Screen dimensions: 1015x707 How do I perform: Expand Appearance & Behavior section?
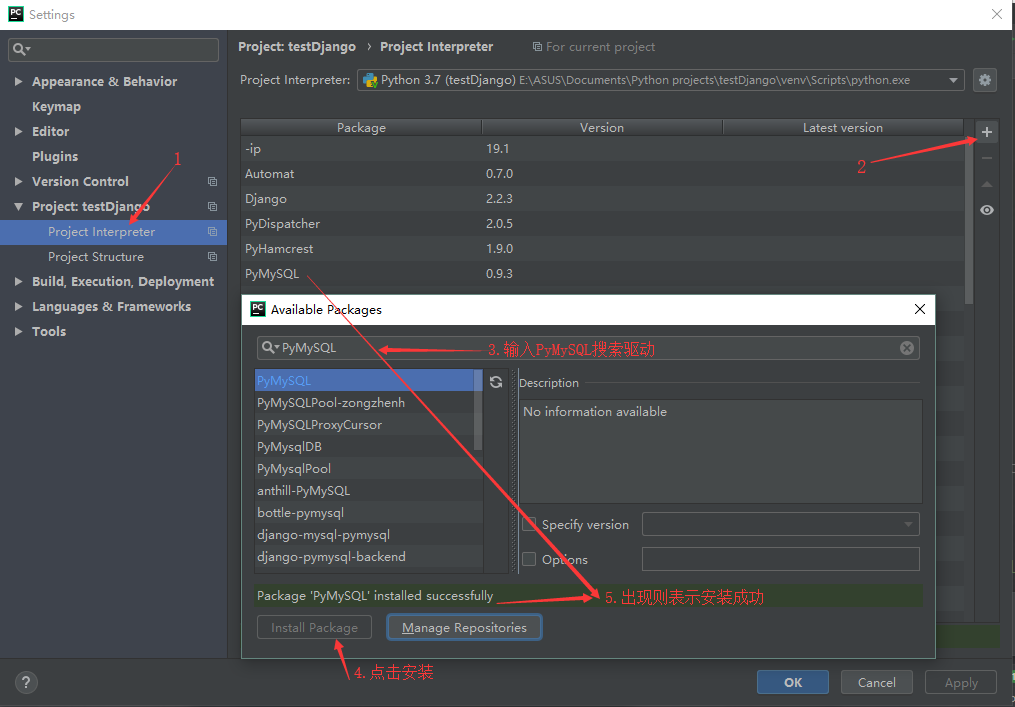(19, 82)
